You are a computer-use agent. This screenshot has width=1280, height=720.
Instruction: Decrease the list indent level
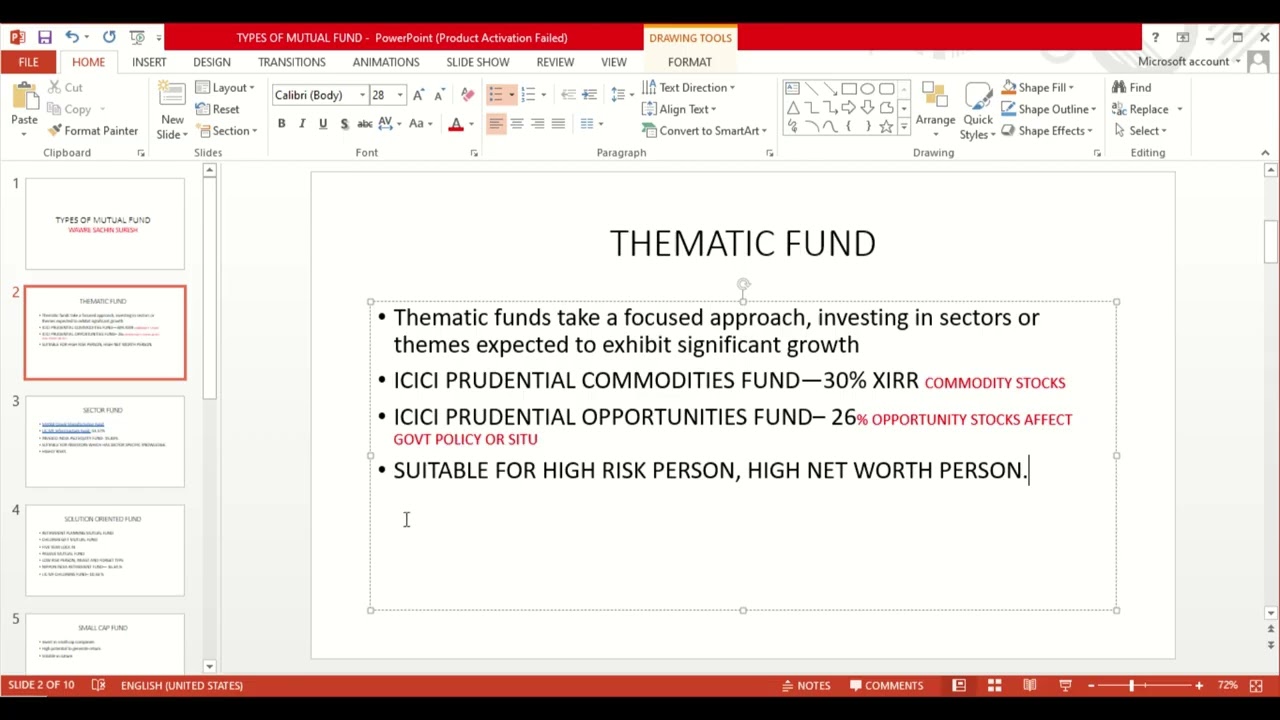[568, 95]
